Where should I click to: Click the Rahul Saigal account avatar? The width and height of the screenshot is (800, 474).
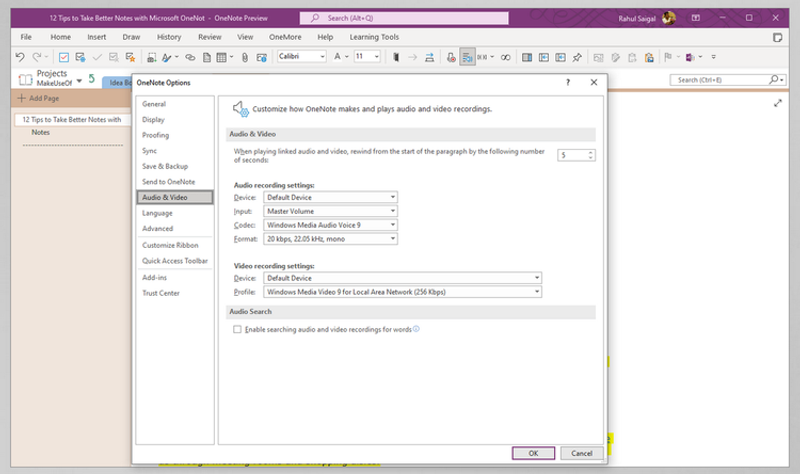pos(669,18)
